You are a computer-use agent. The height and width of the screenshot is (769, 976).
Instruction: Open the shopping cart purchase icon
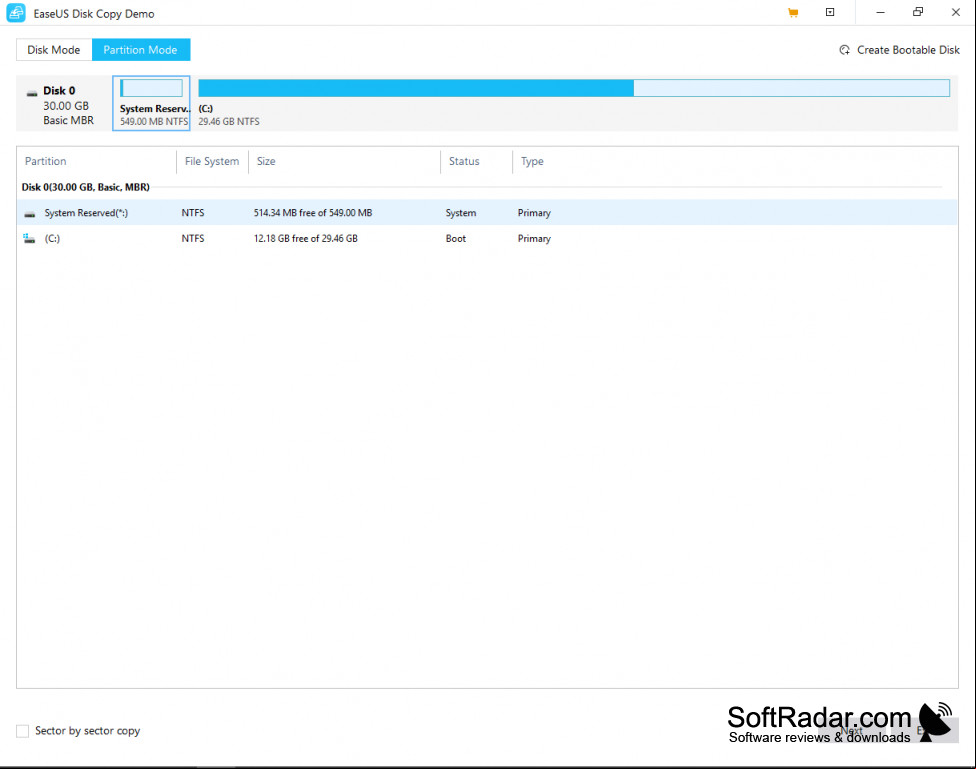[x=793, y=12]
